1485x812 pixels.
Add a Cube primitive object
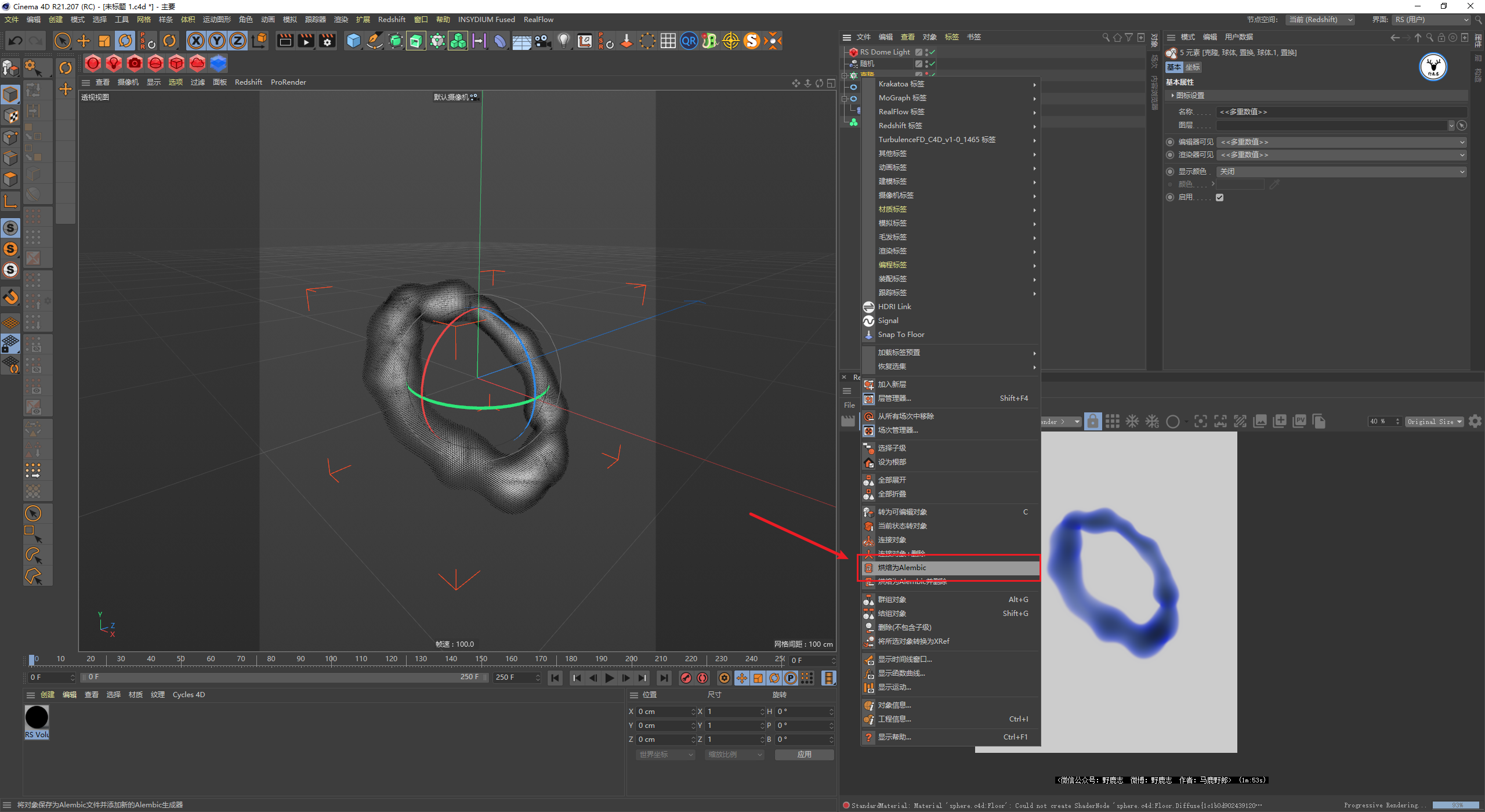tap(353, 41)
